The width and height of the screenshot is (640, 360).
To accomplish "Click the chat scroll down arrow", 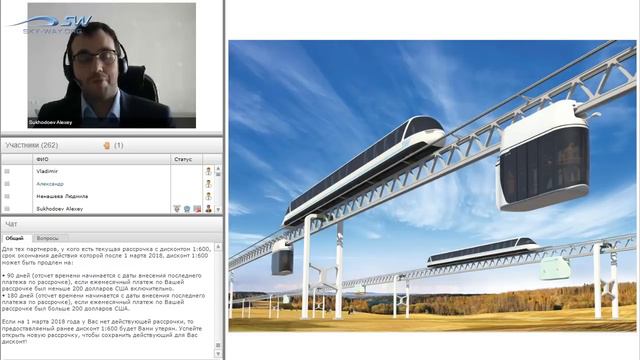I will pyautogui.click(x=218, y=353).
